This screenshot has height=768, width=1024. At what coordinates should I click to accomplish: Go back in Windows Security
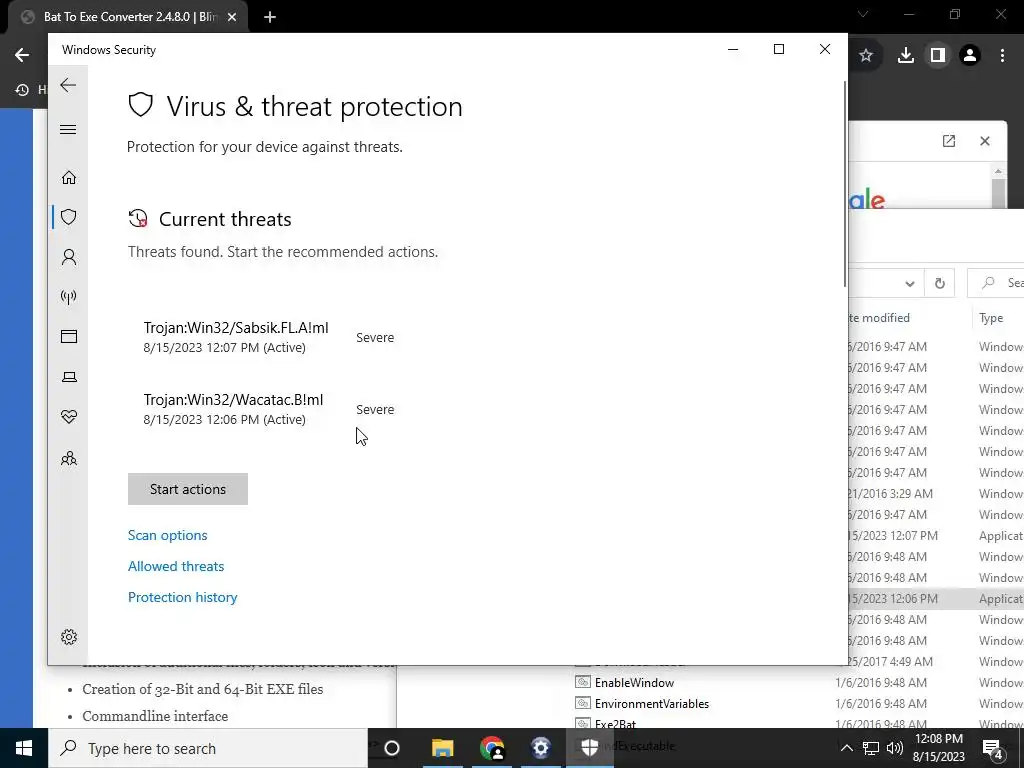68,85
